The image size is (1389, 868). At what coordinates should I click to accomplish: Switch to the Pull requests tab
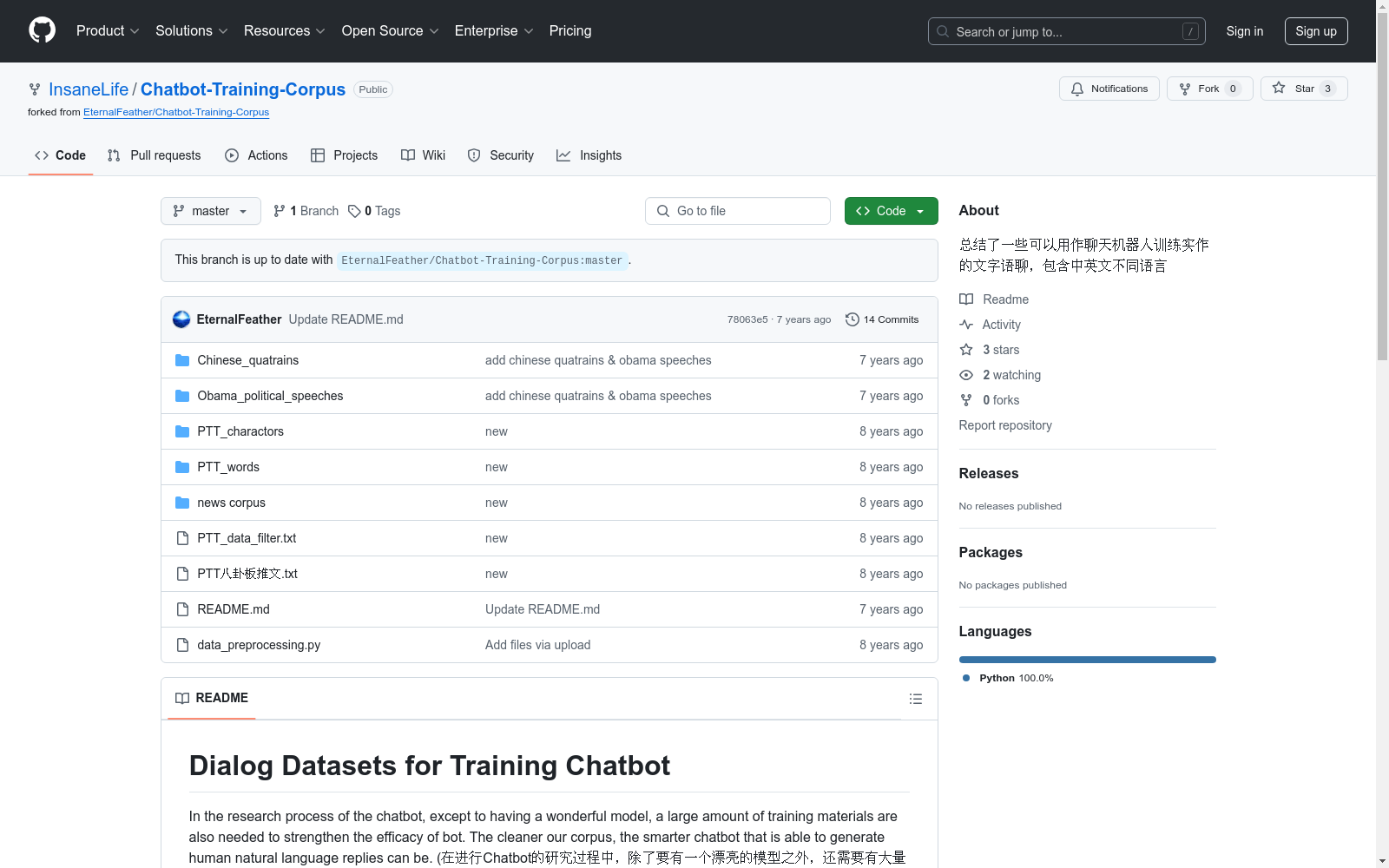click(x=154, y=155)
